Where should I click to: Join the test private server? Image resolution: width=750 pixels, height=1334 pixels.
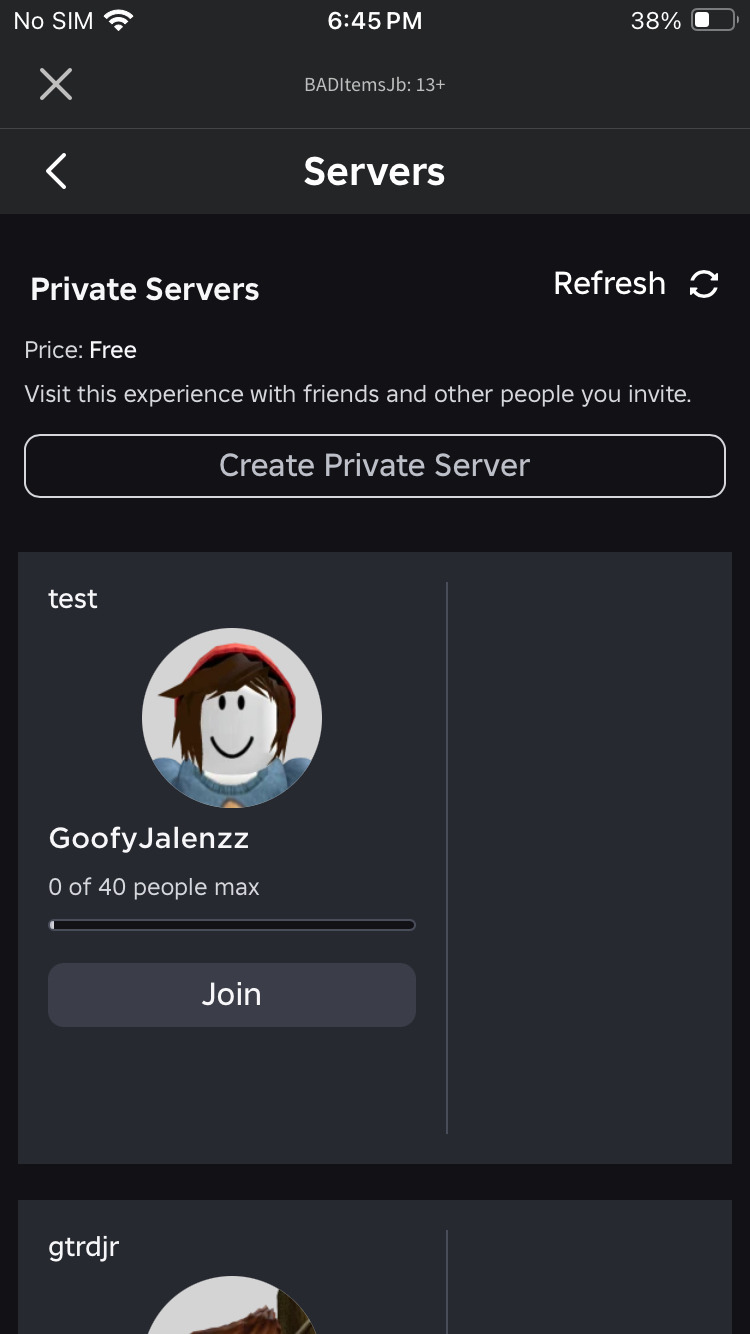[232, 994]
